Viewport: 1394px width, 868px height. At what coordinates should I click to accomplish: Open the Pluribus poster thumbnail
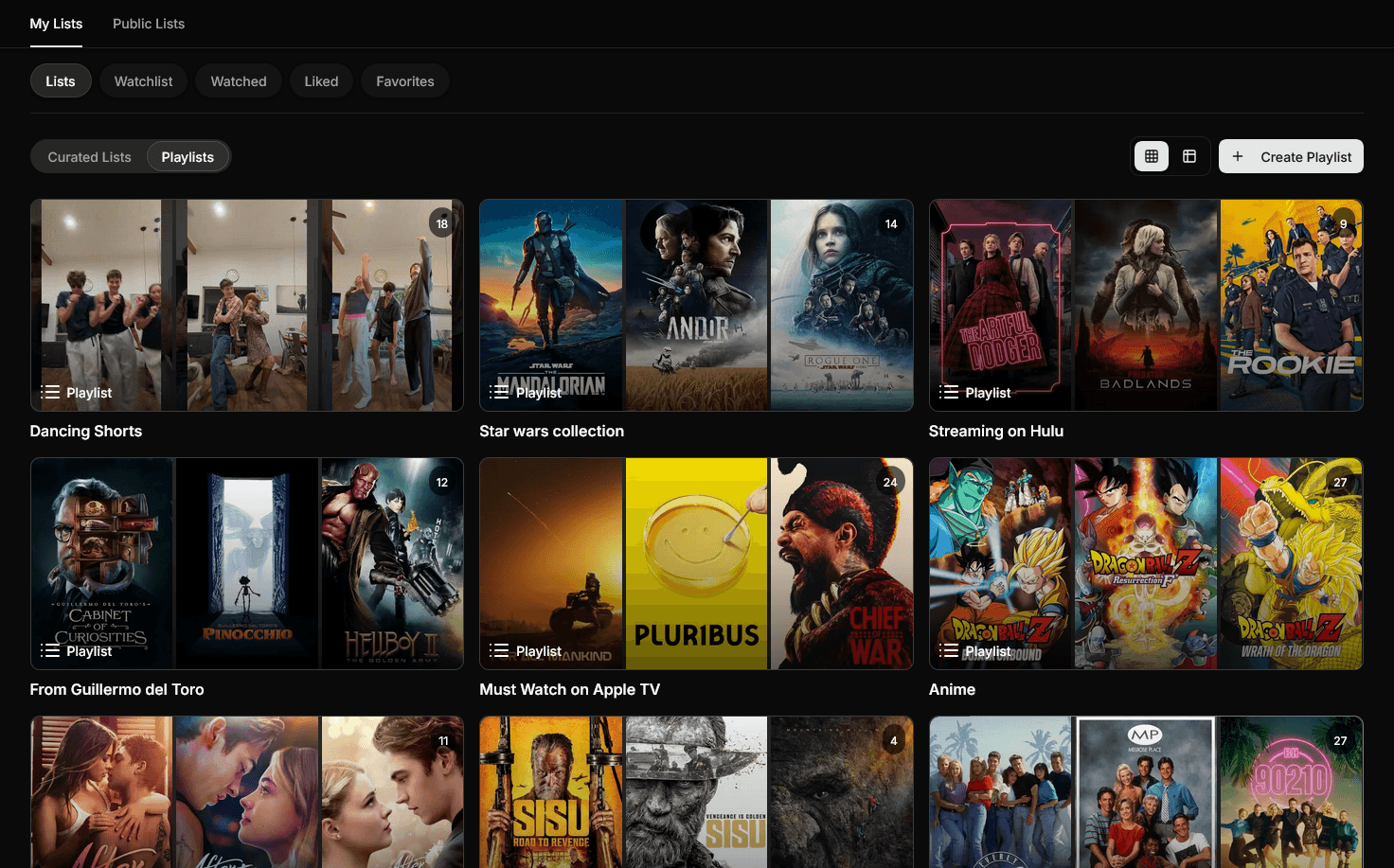697,563
